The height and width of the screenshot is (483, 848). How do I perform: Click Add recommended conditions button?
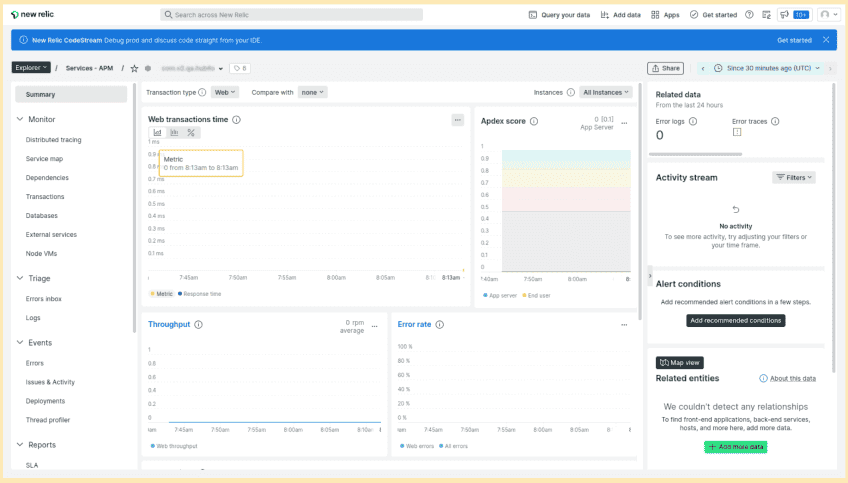pyautogui.click(x=736, y=321)
